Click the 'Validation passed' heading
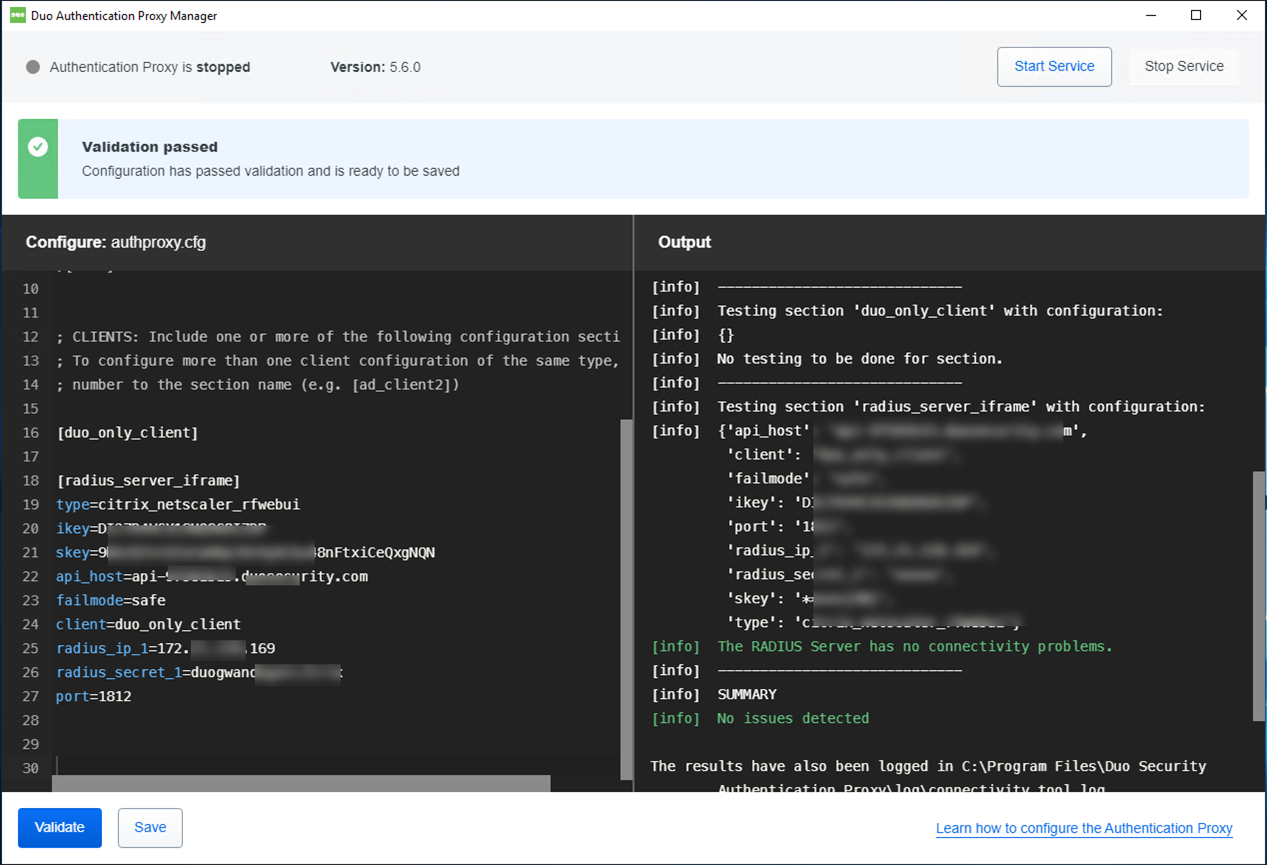Viewport: 1267px width, 865px height. pos(150,147)
